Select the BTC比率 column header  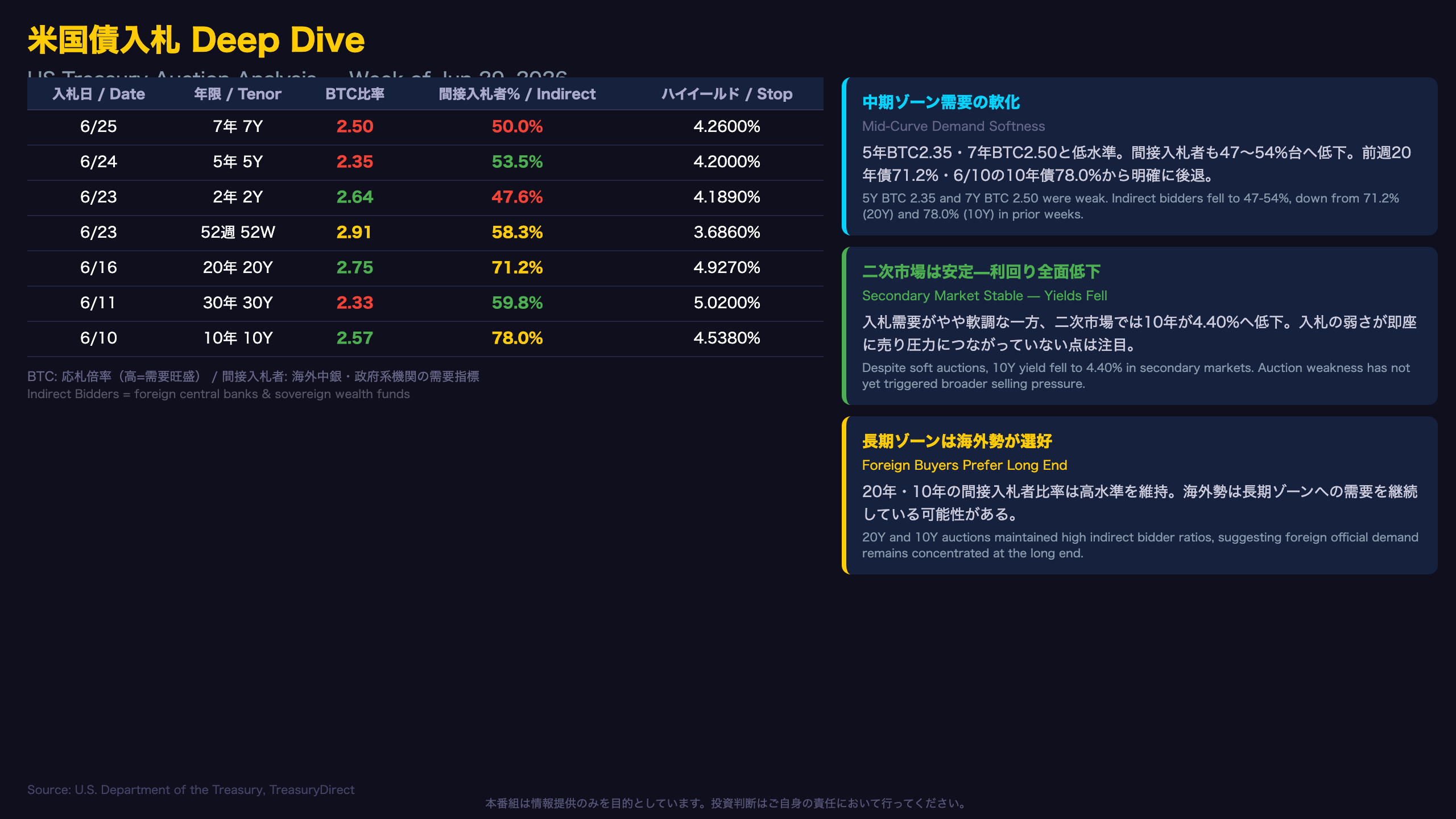point(355,94)
